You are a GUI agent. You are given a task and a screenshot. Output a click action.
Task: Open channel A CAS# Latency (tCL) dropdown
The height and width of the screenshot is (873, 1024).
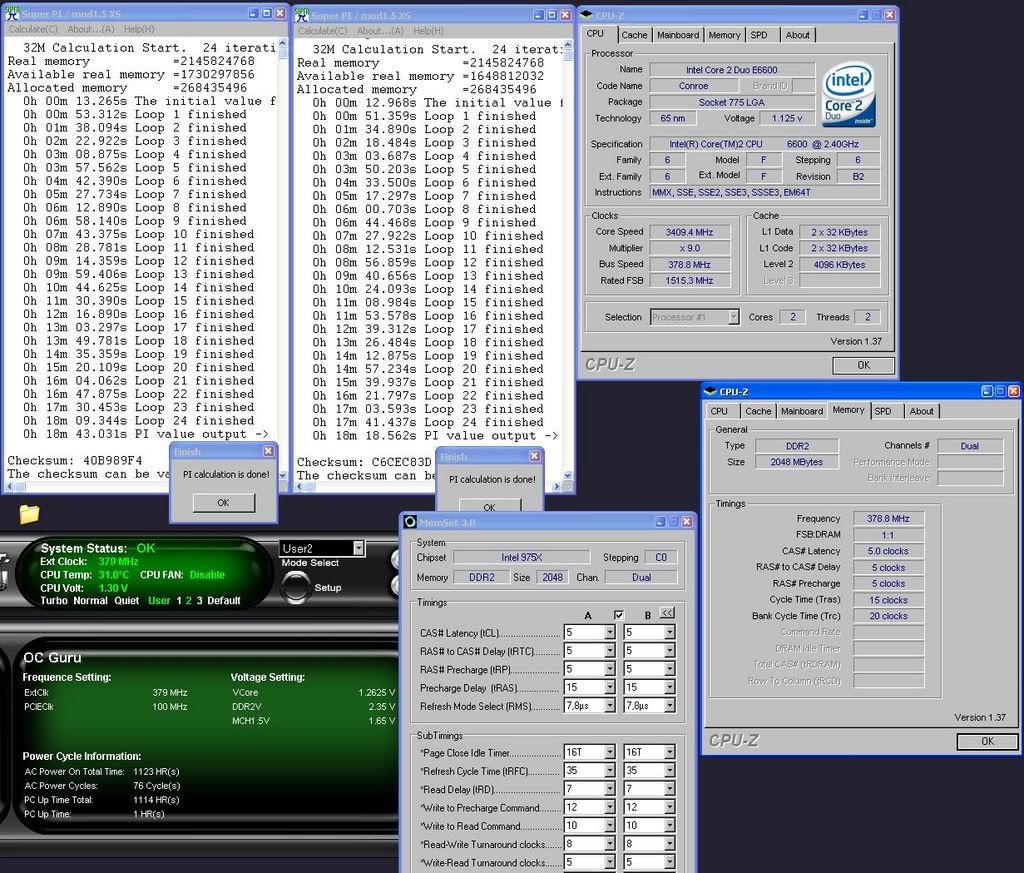(609, 632)
